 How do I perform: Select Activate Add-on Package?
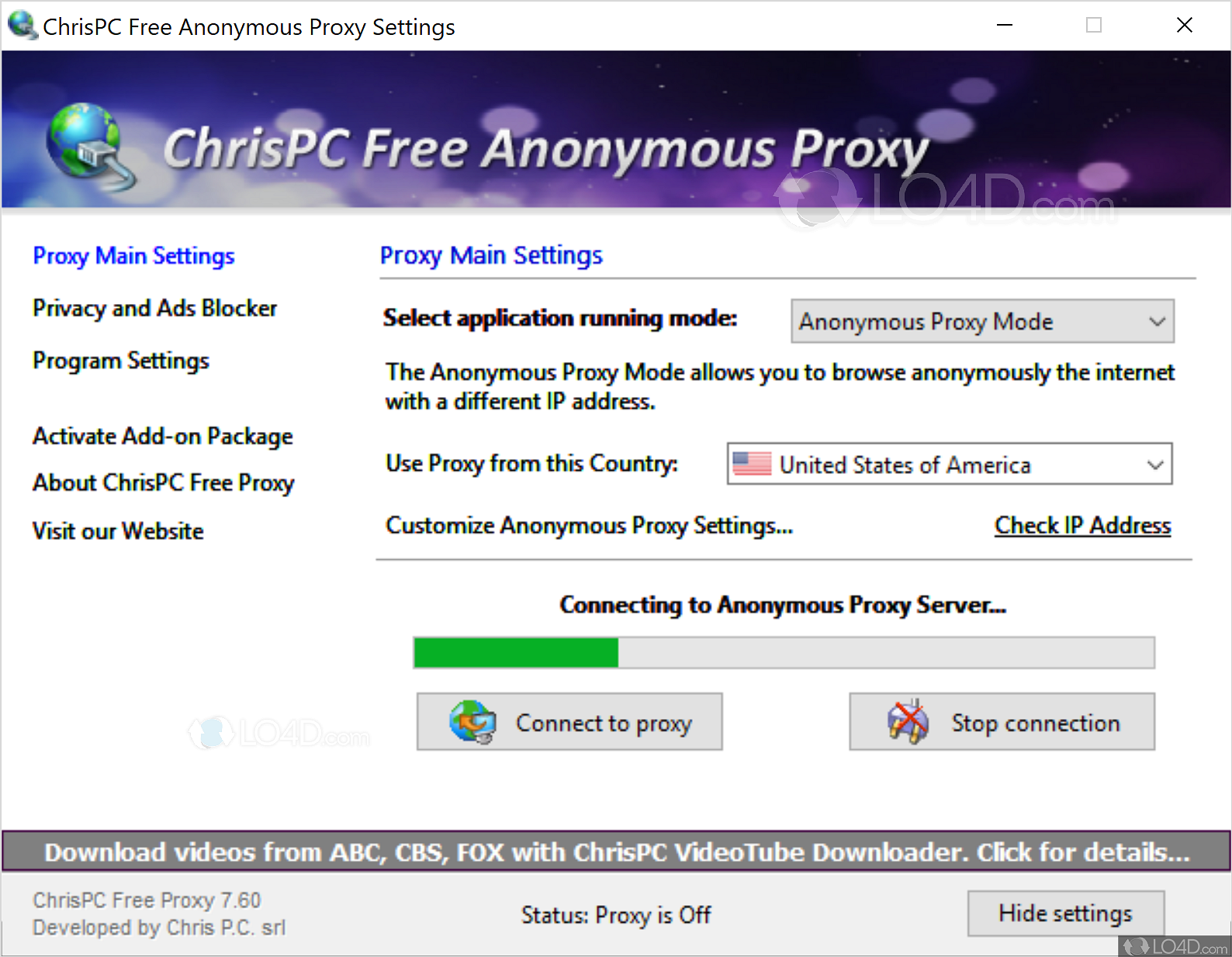point(163,437)
